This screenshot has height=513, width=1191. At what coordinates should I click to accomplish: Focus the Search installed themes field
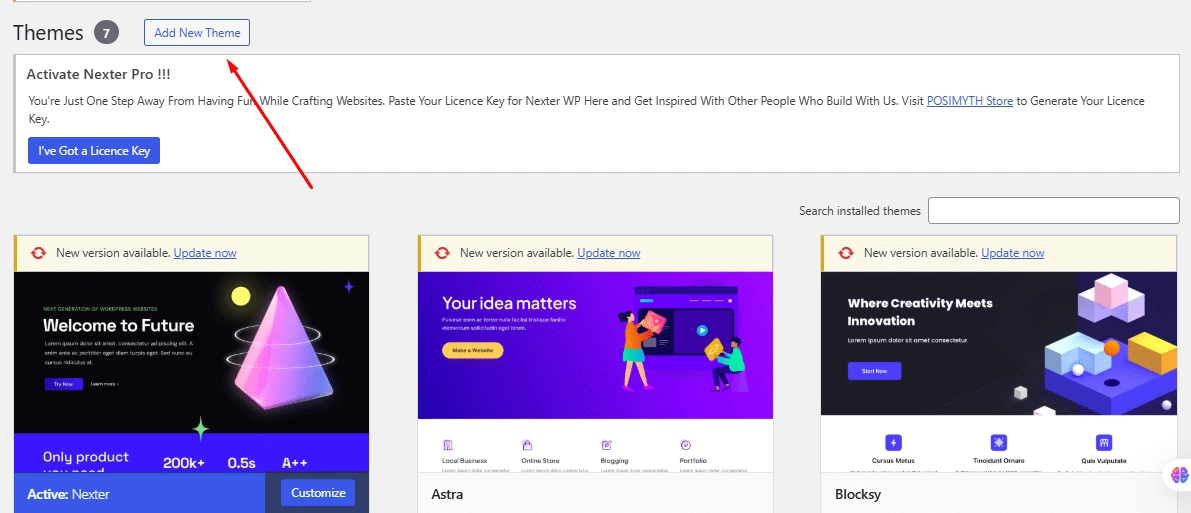(1053, 211)
